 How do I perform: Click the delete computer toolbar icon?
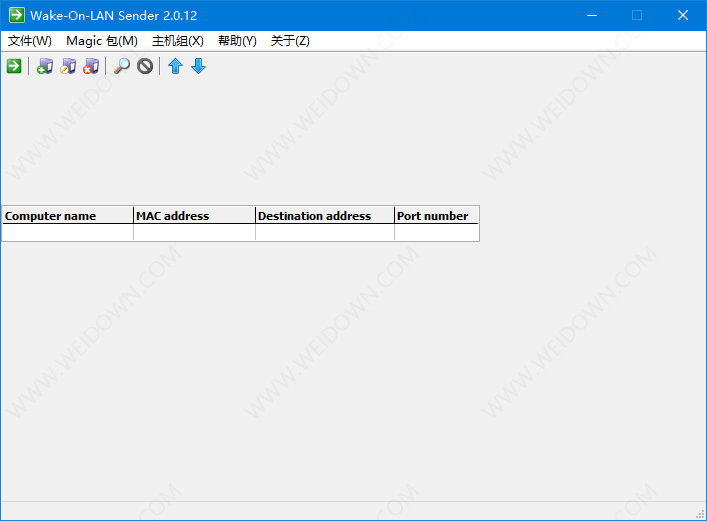[x=91, y=66]
